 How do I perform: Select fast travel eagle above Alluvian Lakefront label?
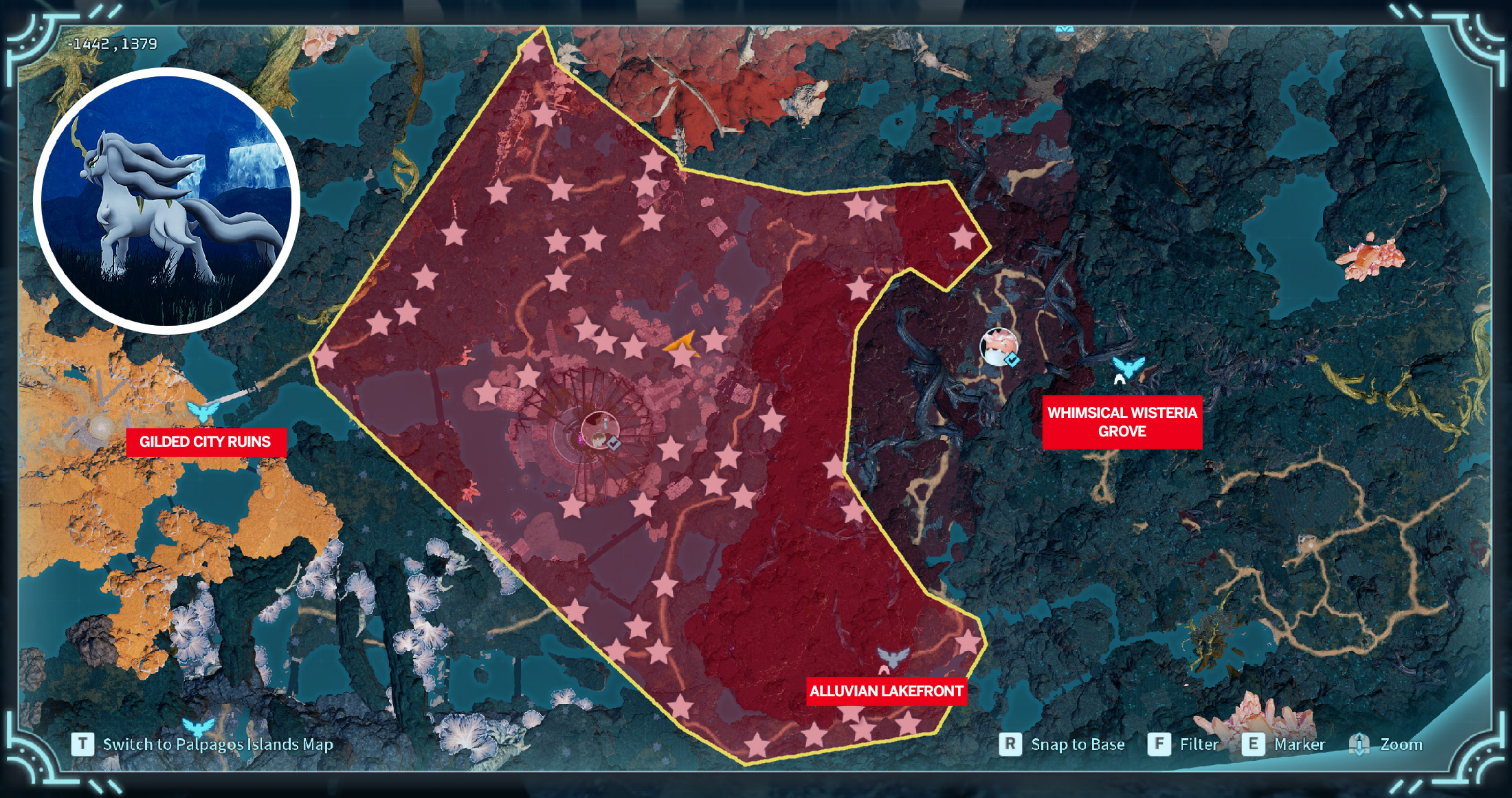point(892,658)
